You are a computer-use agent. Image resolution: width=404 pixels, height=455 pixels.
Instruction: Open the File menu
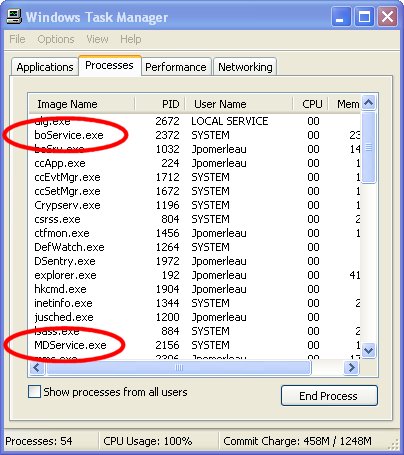click(17, 39)
